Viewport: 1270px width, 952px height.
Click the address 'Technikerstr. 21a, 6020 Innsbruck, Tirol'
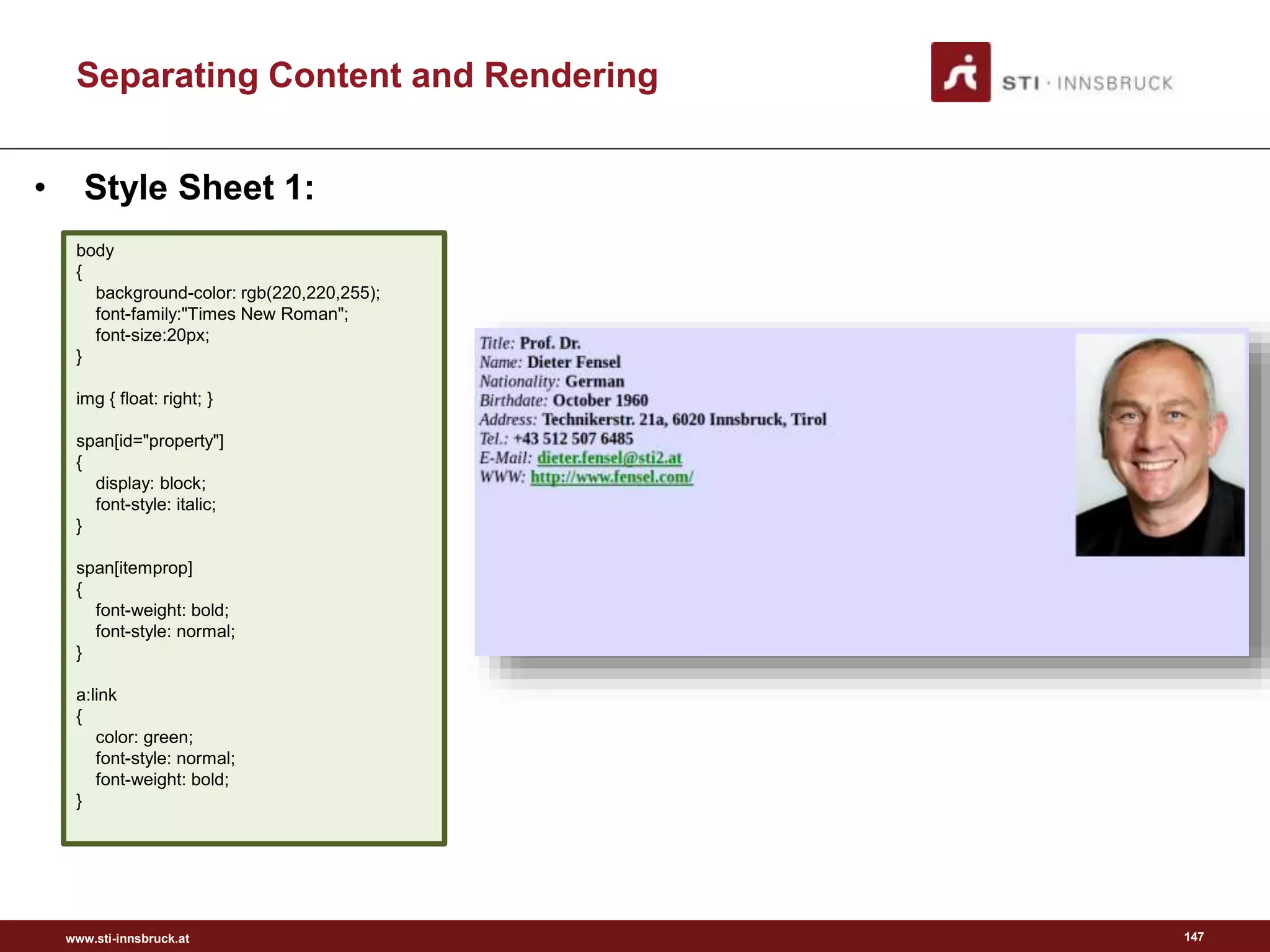(685, 420)
